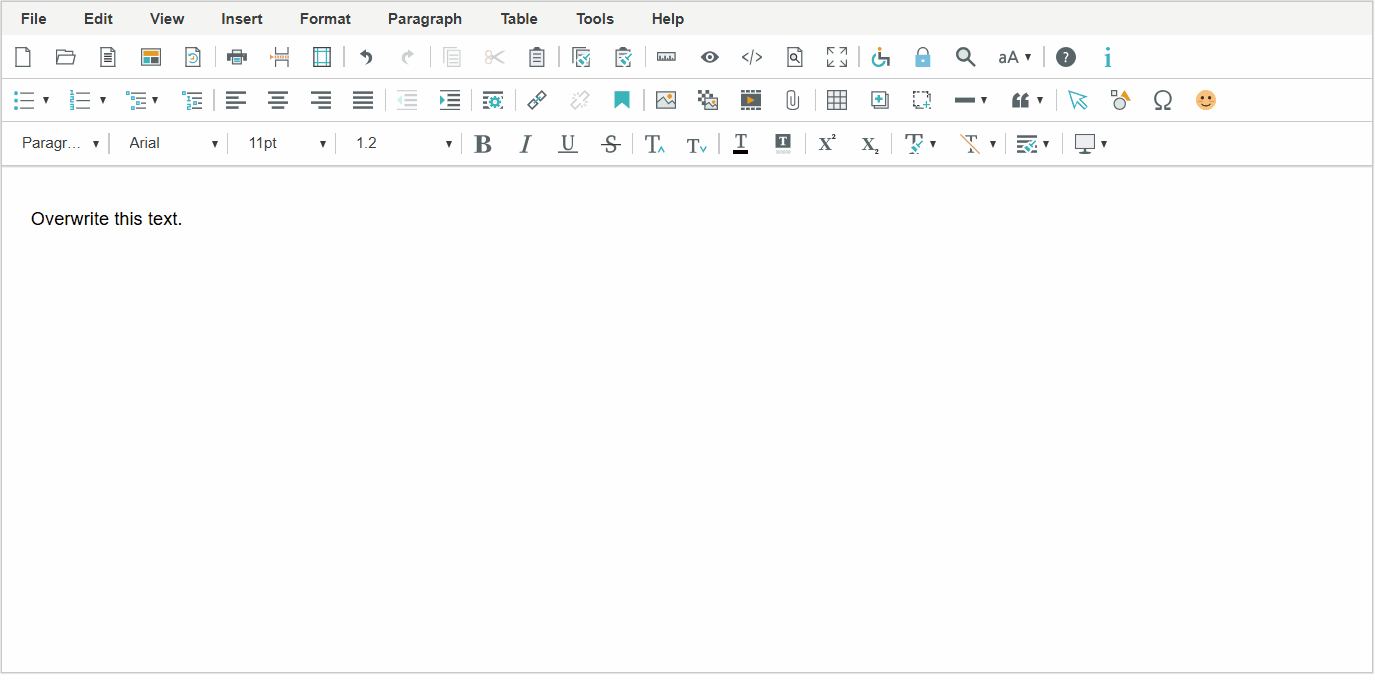Click the fullscreen expand icon
The height and width of the screenshot is (680, 1375).
(837, 57)
